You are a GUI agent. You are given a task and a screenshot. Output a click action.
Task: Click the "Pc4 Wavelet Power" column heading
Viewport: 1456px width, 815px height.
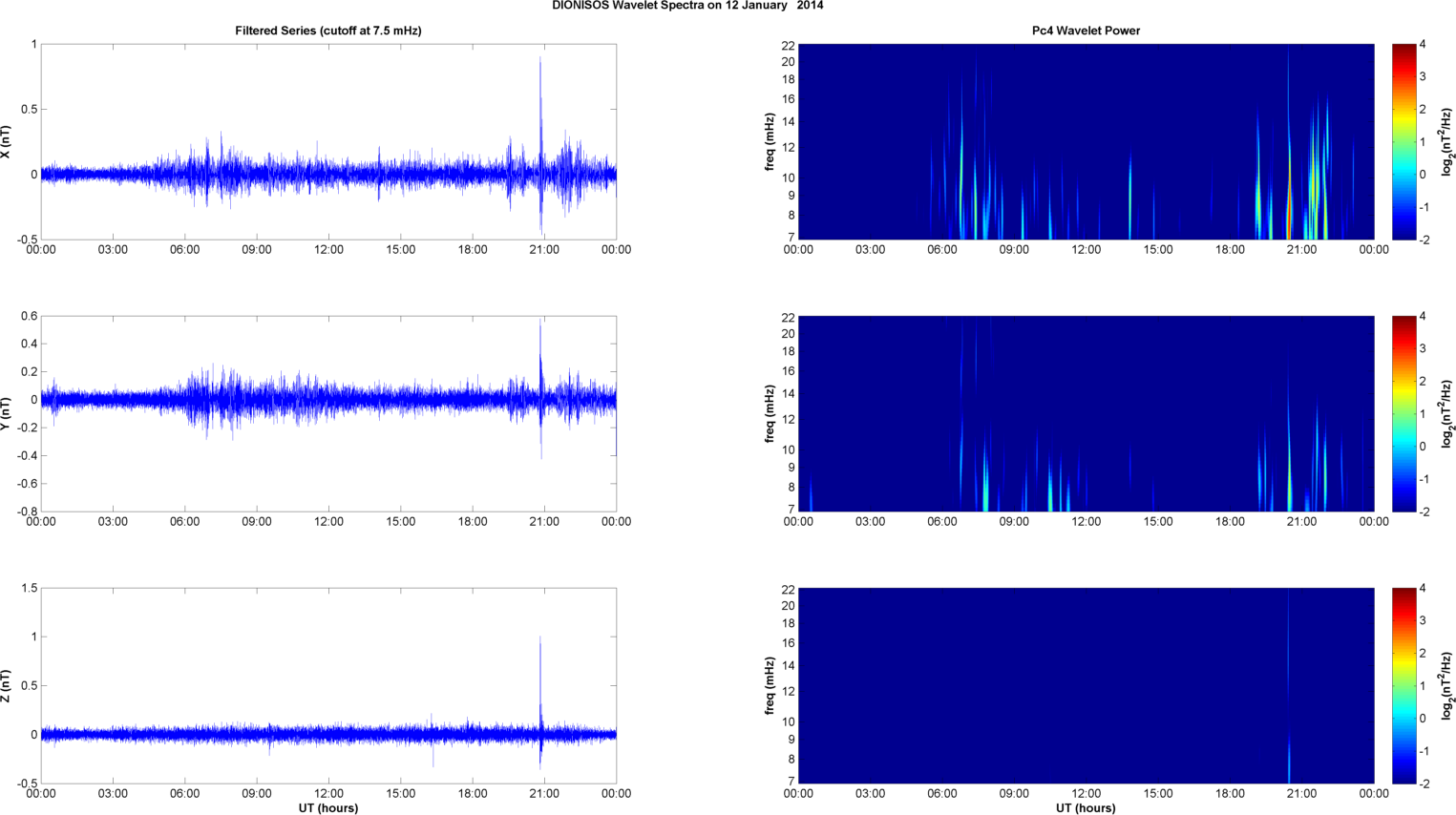(1086, 31)
